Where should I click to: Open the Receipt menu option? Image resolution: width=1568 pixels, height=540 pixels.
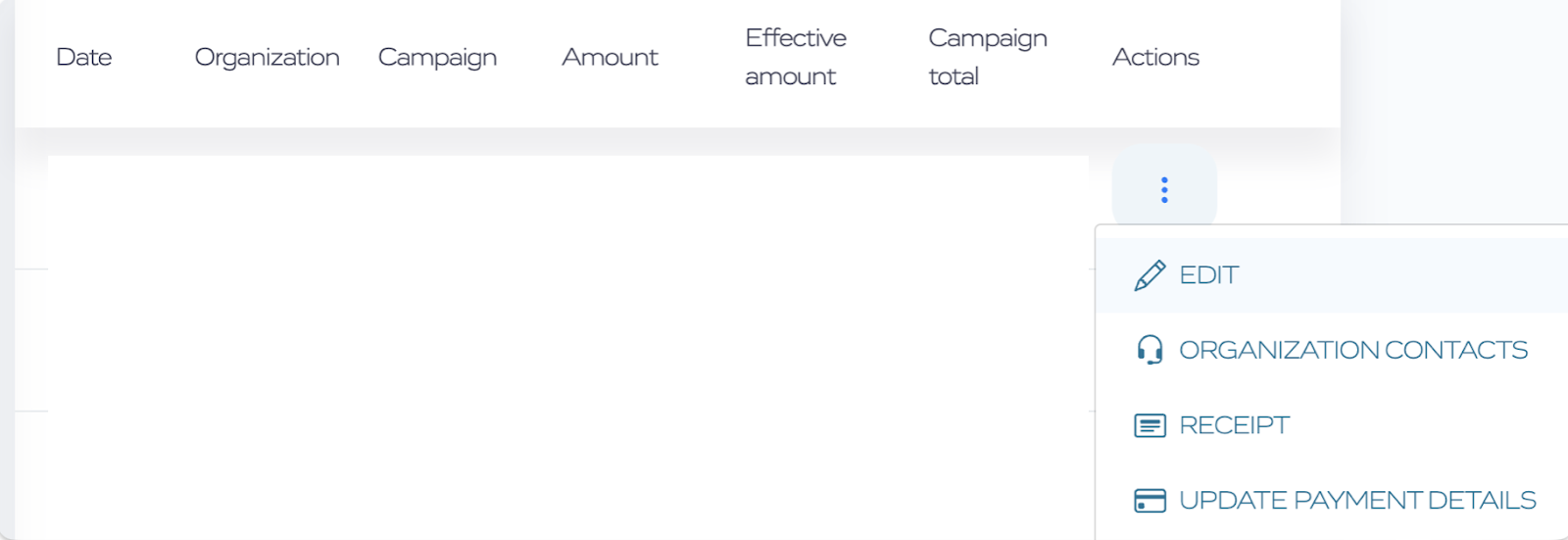1332,425
